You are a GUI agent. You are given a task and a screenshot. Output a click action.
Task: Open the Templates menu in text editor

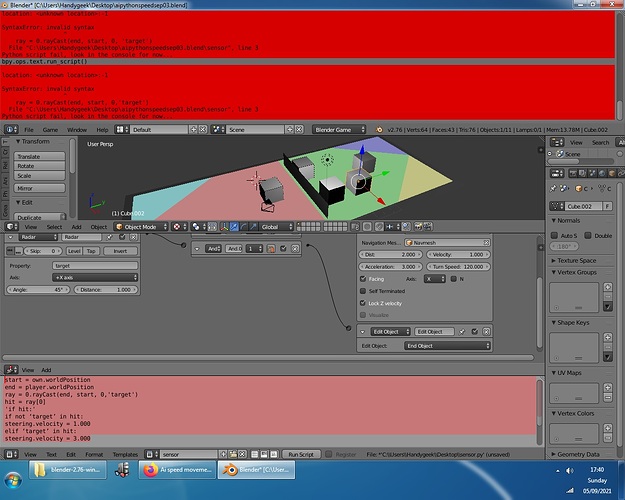(125, 455)
